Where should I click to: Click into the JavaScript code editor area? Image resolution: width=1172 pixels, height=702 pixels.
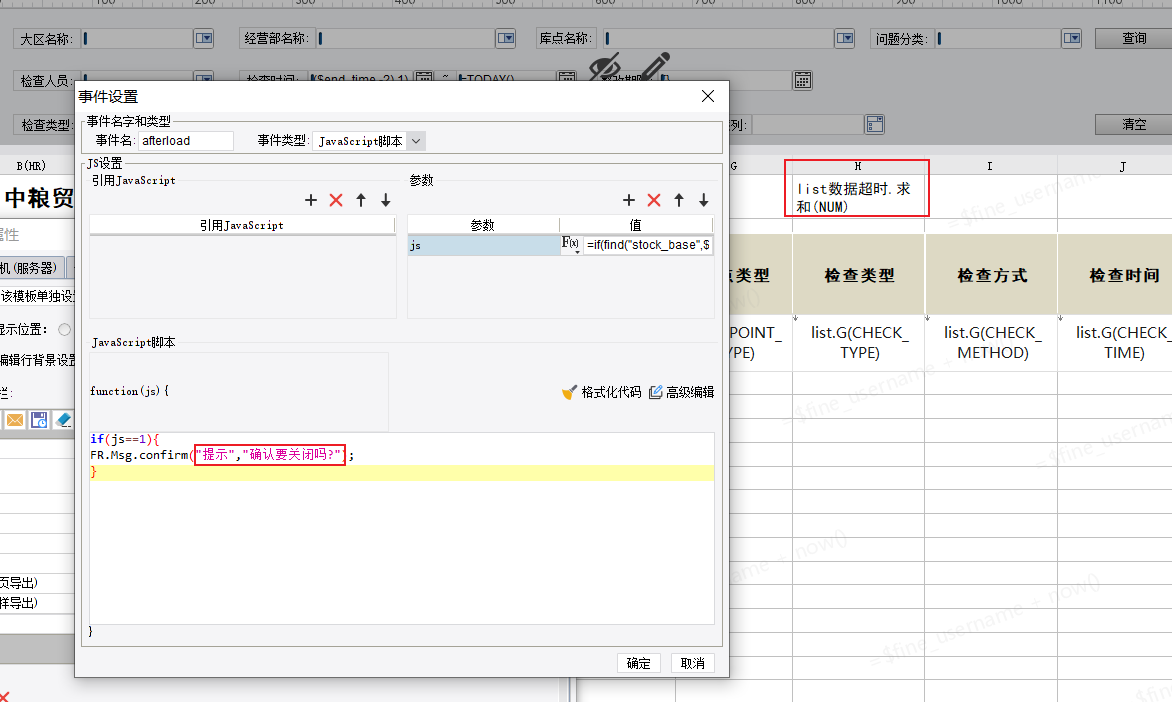401,528
